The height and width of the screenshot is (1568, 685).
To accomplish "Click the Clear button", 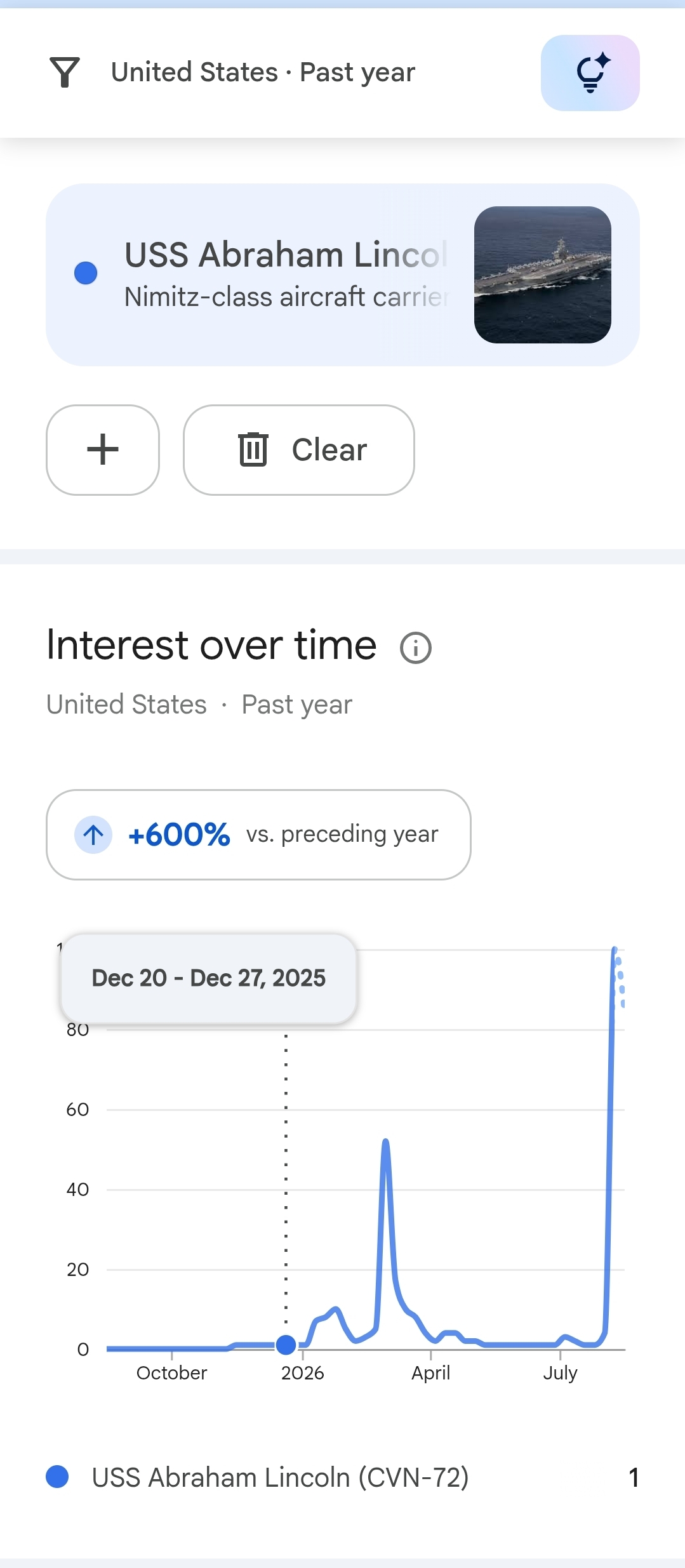I will point(299,450).
